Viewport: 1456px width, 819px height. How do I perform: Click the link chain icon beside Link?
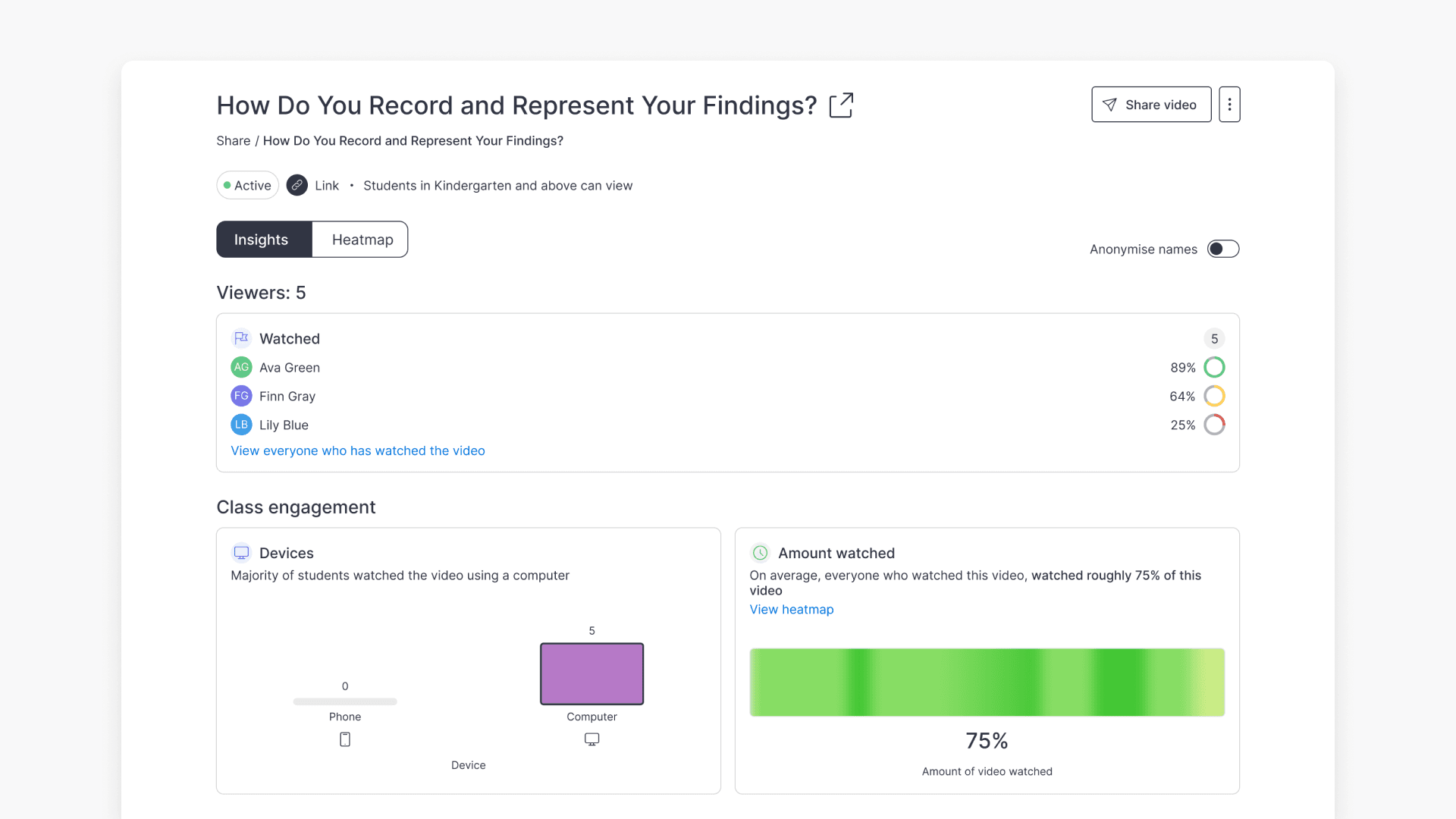(x=297, y=185)
